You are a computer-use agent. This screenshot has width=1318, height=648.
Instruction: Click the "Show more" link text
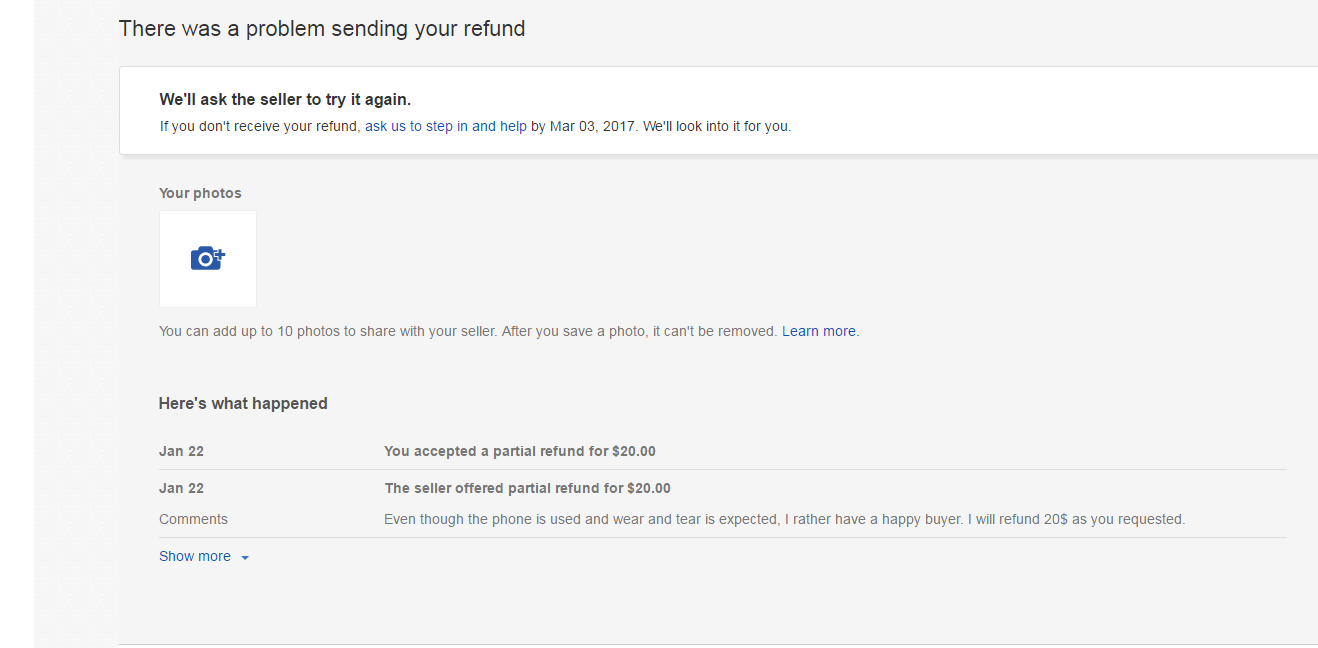tap(194, 556)
